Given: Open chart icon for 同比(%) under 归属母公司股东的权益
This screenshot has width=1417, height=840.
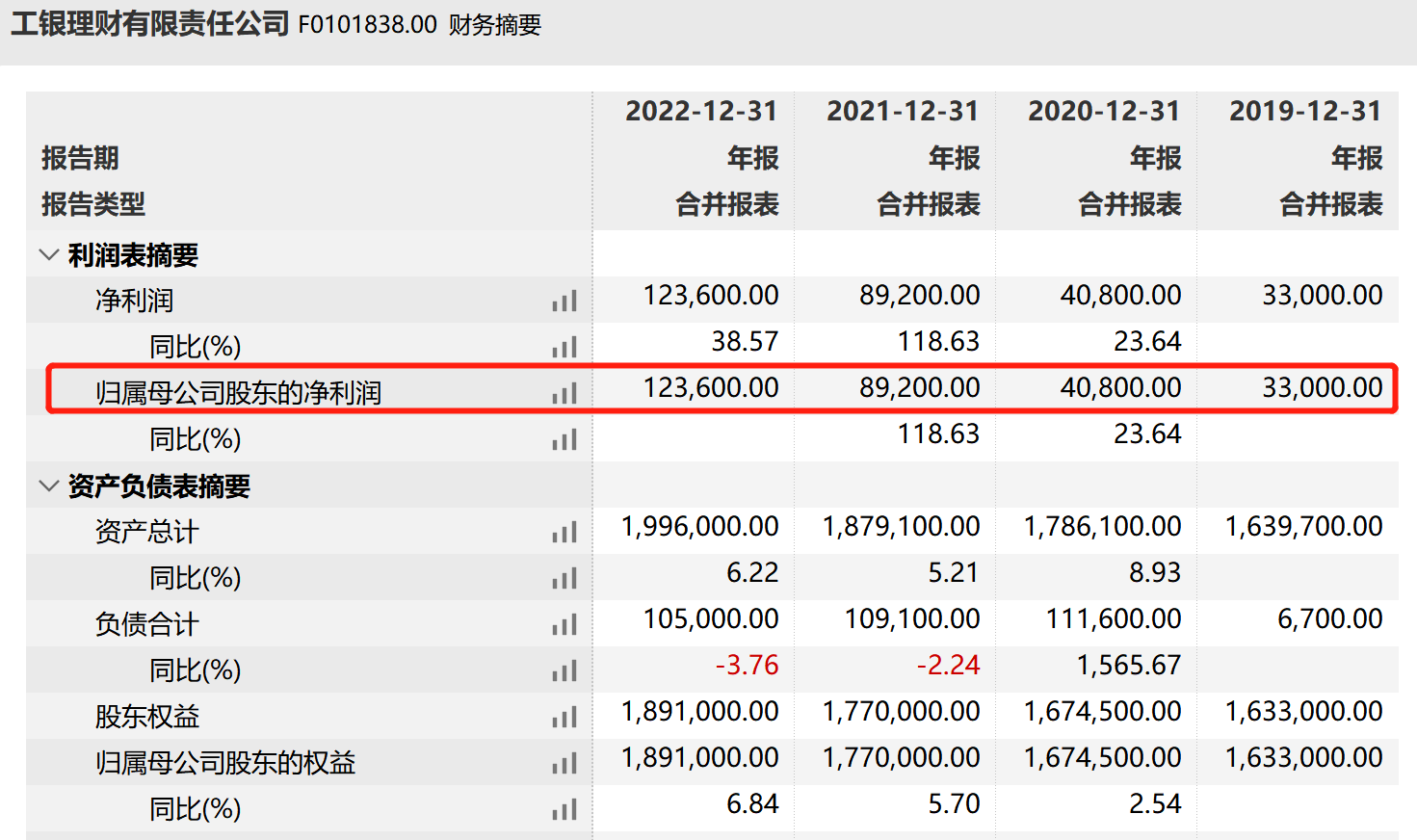Looking at the screenshot, I should [x=564, y=809].
